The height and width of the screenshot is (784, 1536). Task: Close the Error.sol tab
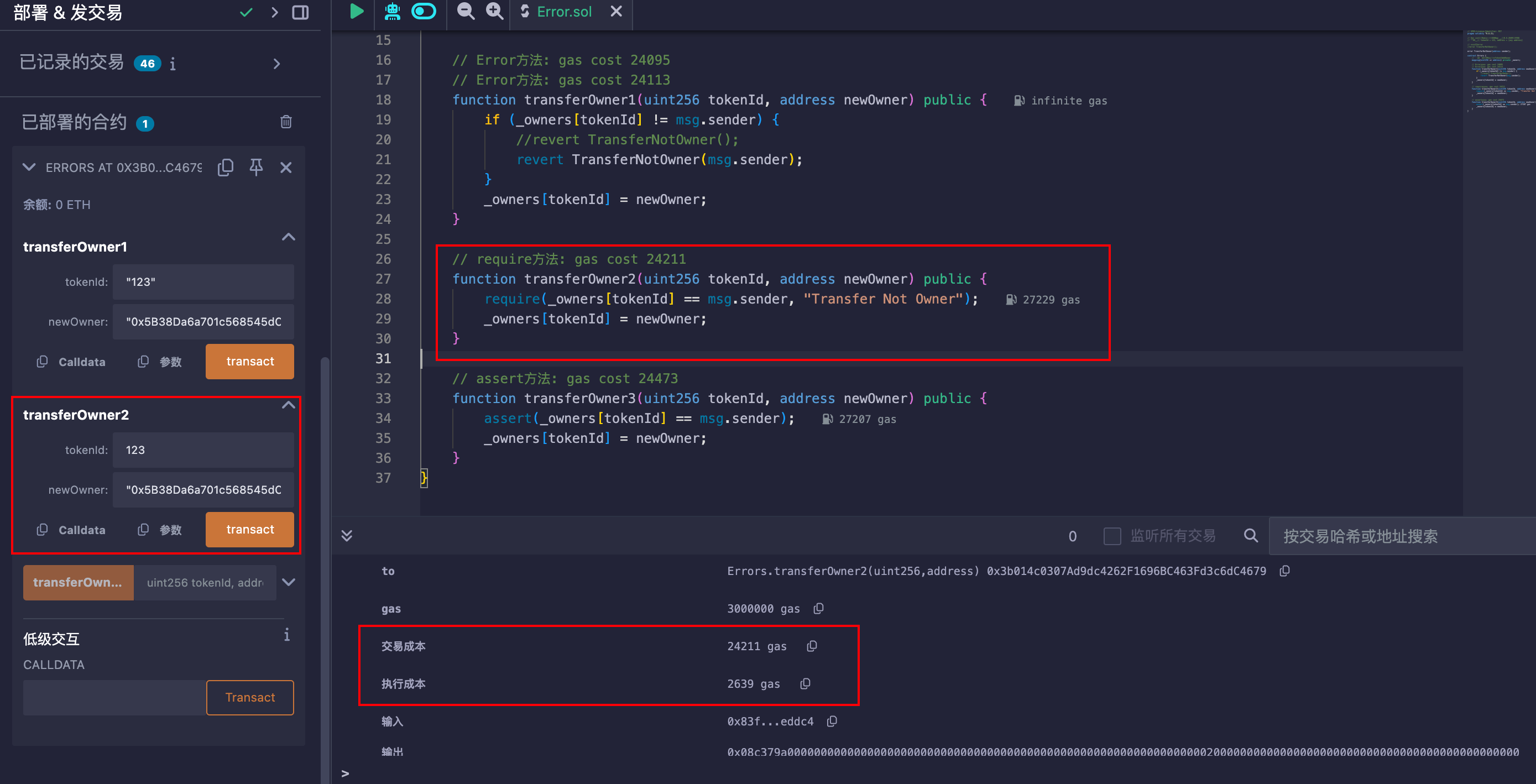tap(617, 11)
